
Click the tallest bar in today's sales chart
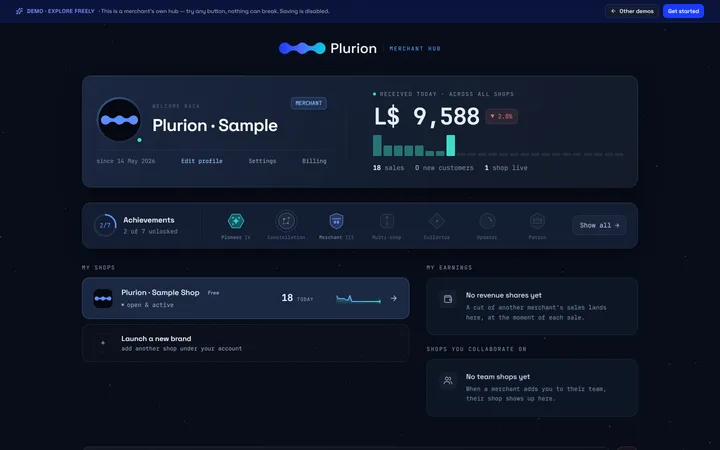(x=450, y=146)
